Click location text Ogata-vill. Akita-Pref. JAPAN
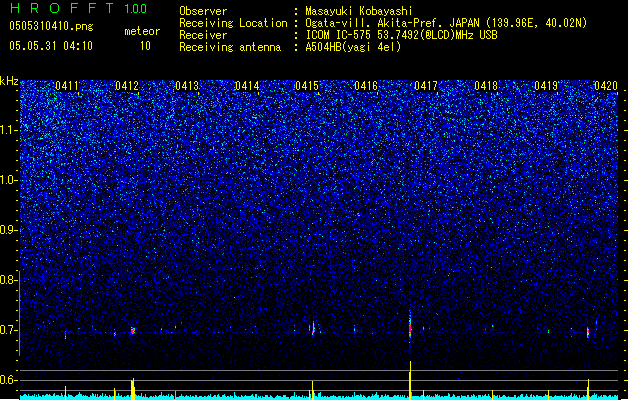 tap(392, 23)
